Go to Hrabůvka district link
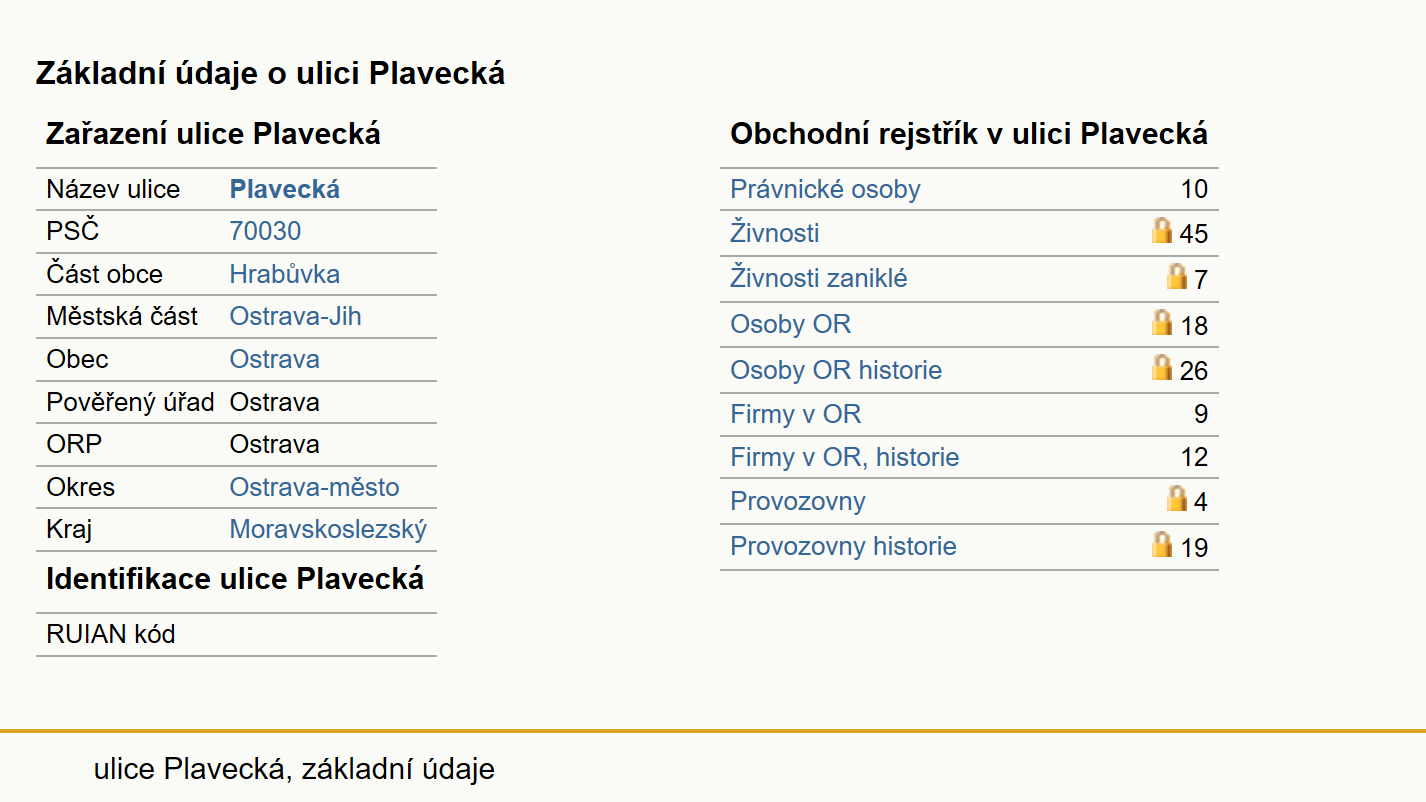Viewport: 1426px width, 802px height. (285, 274)
